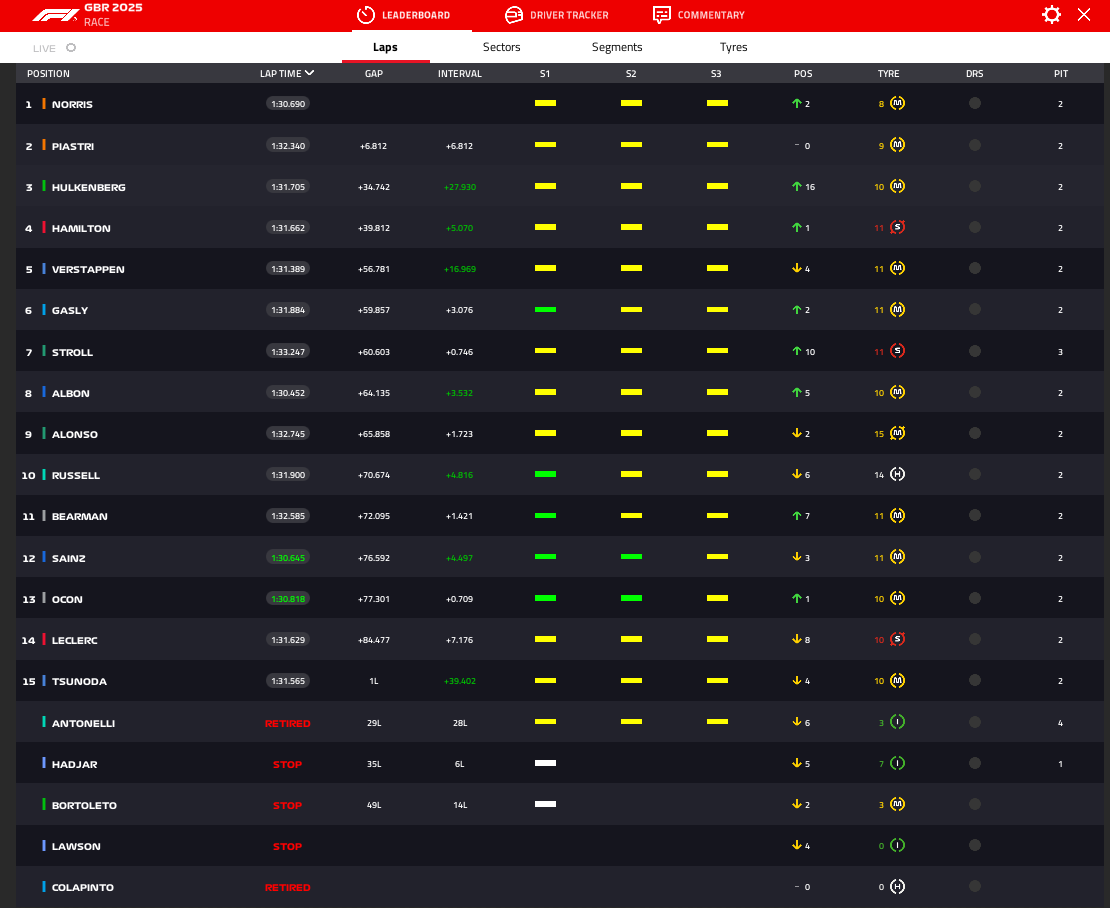Screen dimensions: 1110x908
Task: Click the Pit column header
Action: coord(1060,74)
